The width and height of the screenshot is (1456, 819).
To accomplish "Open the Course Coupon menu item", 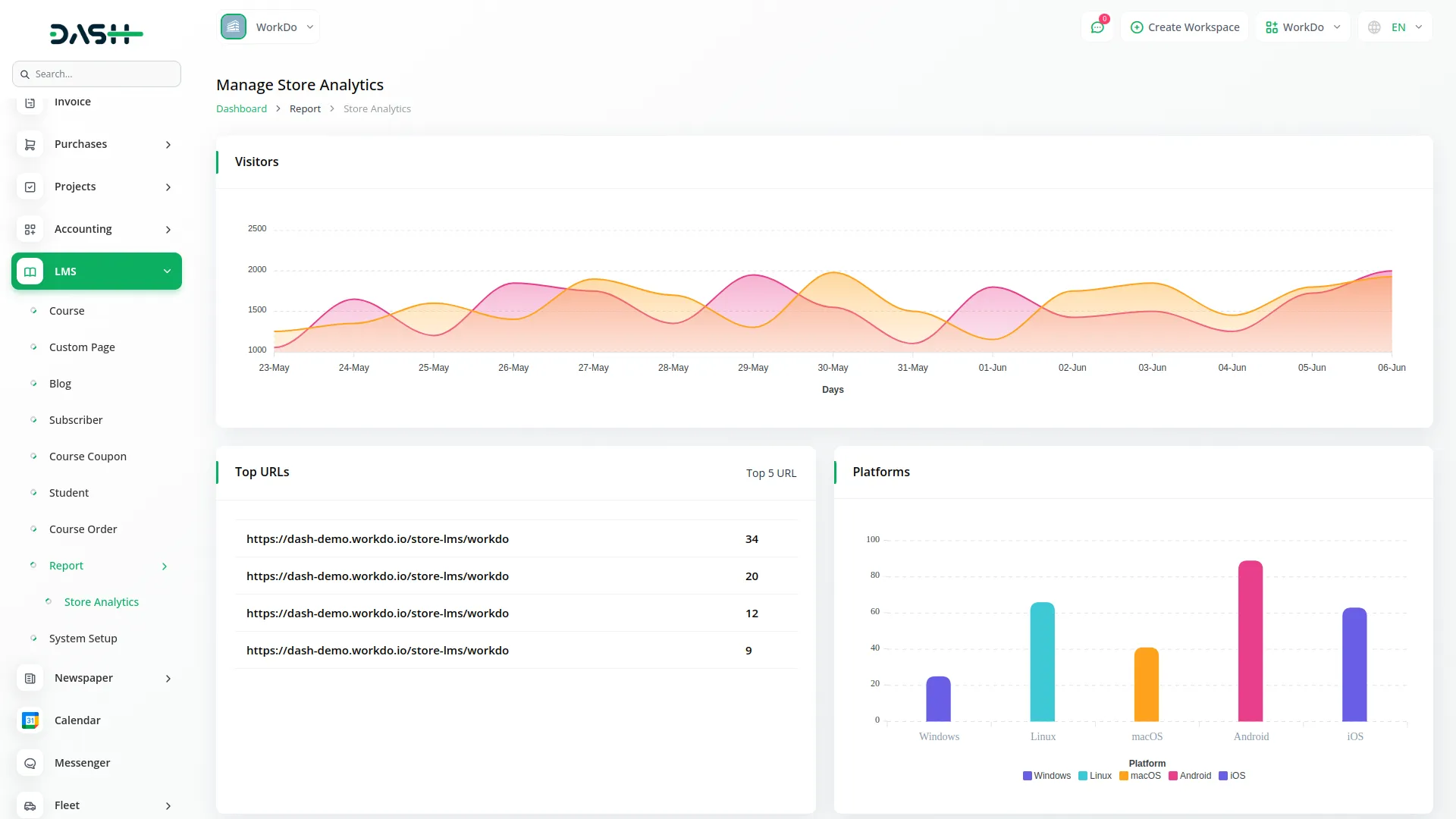I will pos(88,457).
